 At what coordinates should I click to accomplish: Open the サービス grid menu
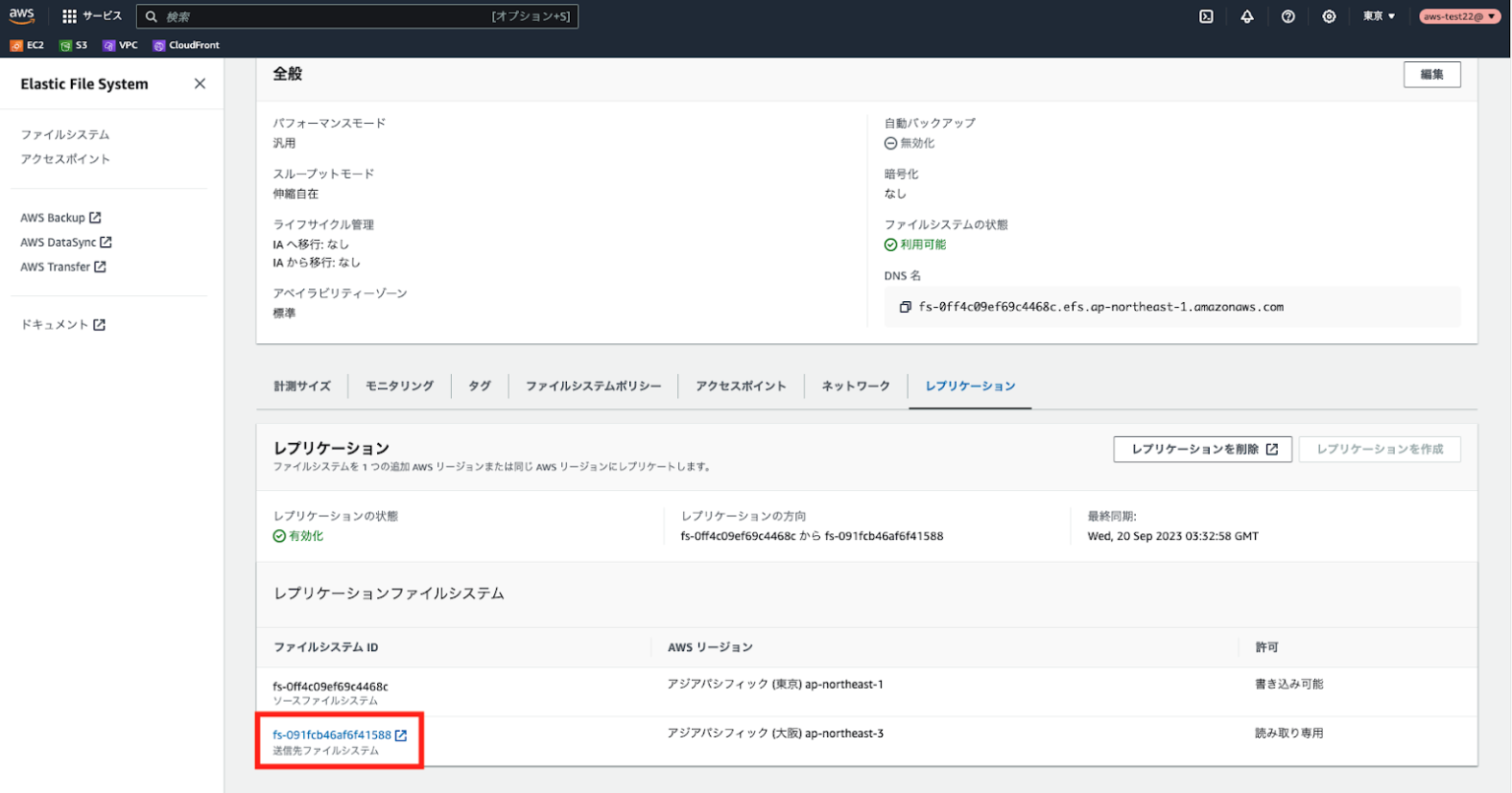[x=92, y=16]
